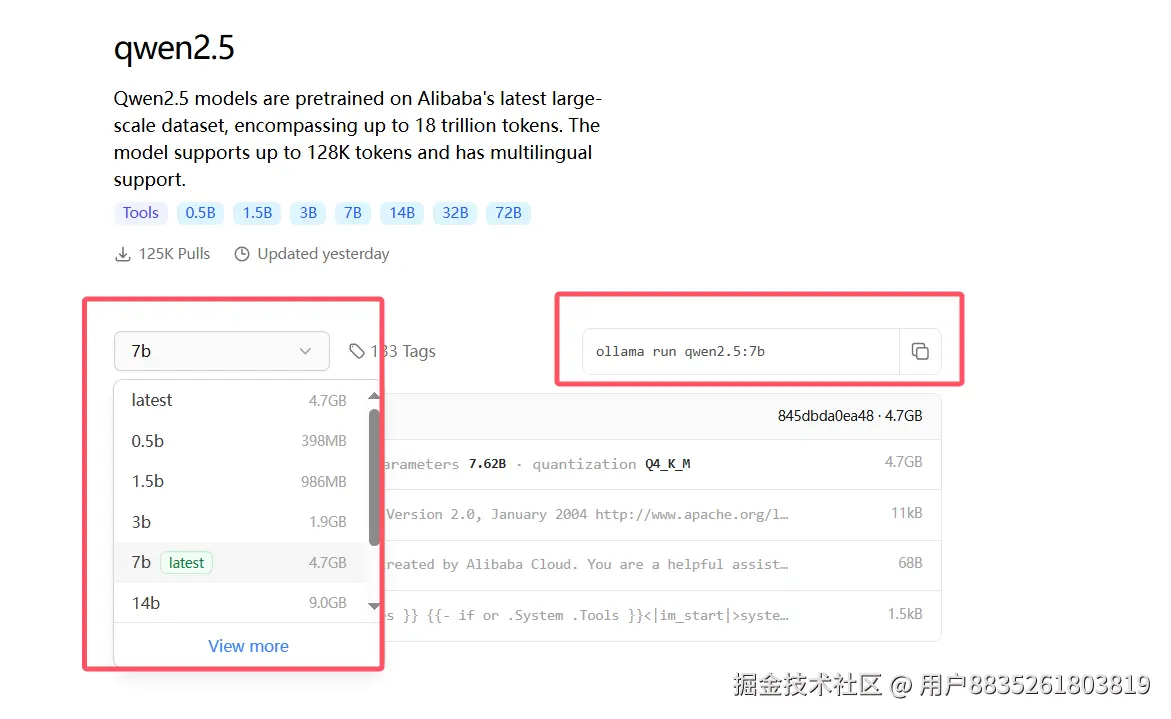The height and width of the screenshot is (719, 1171).
Task: Select 14b 9.0GB option
Action: [239, 603]
